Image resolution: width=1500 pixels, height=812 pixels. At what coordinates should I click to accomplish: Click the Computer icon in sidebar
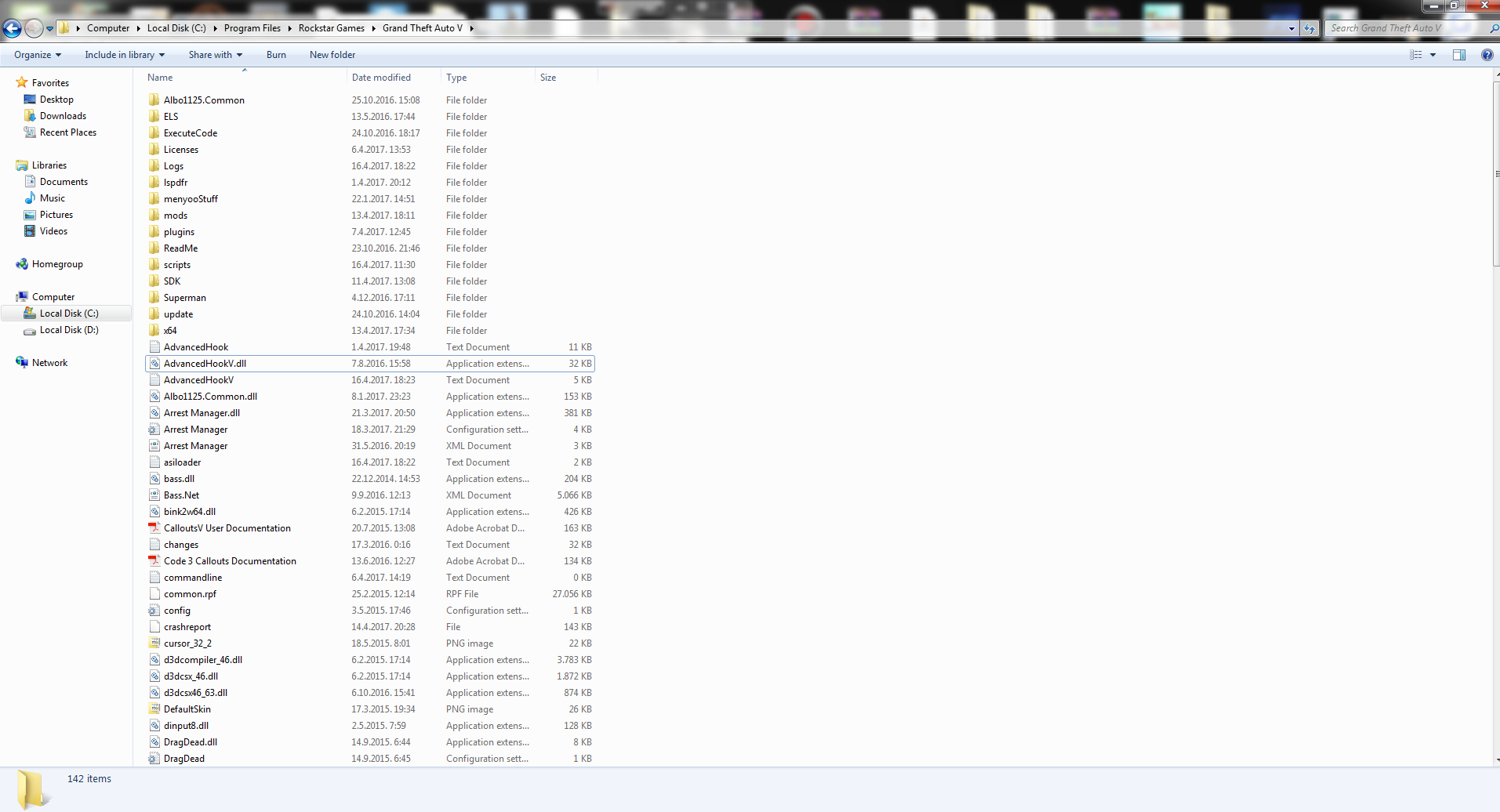coord(22,297)
